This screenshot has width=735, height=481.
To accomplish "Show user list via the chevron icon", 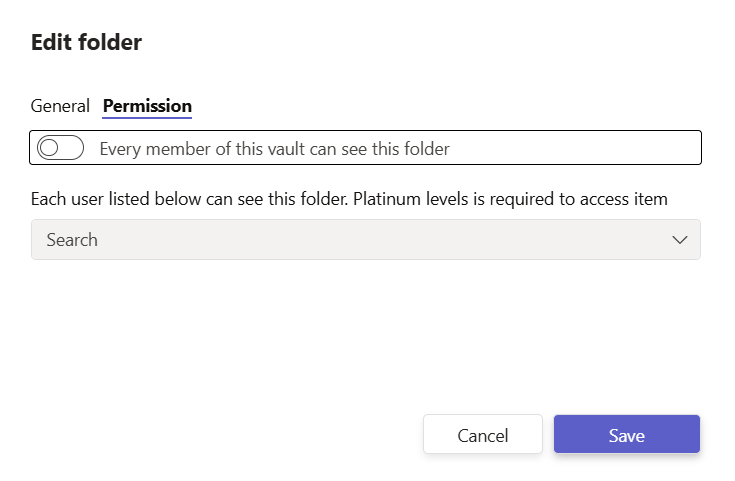I will click(x=680, y=240).
